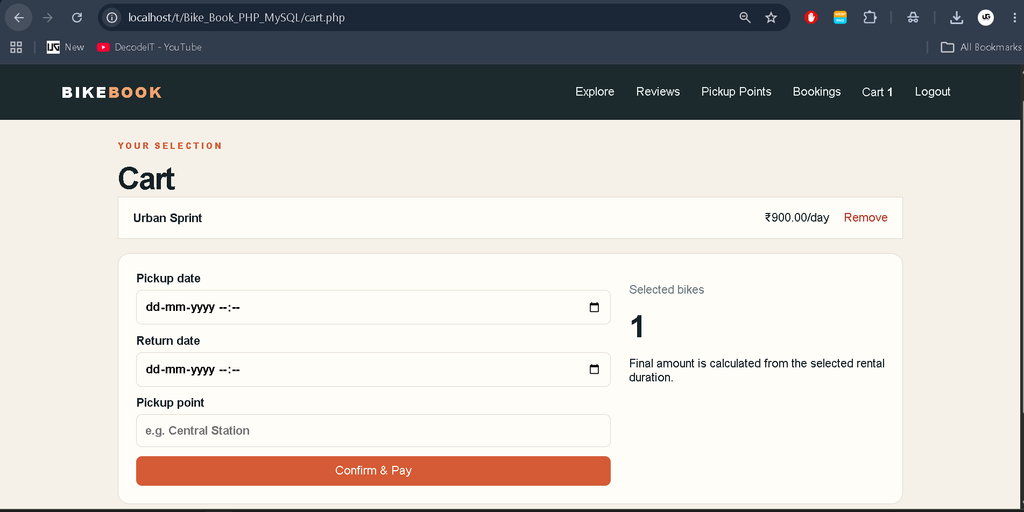Open the site information icon in address bar
The height and width of the screenshot is (512, 1024).
(x=112, y=18)
